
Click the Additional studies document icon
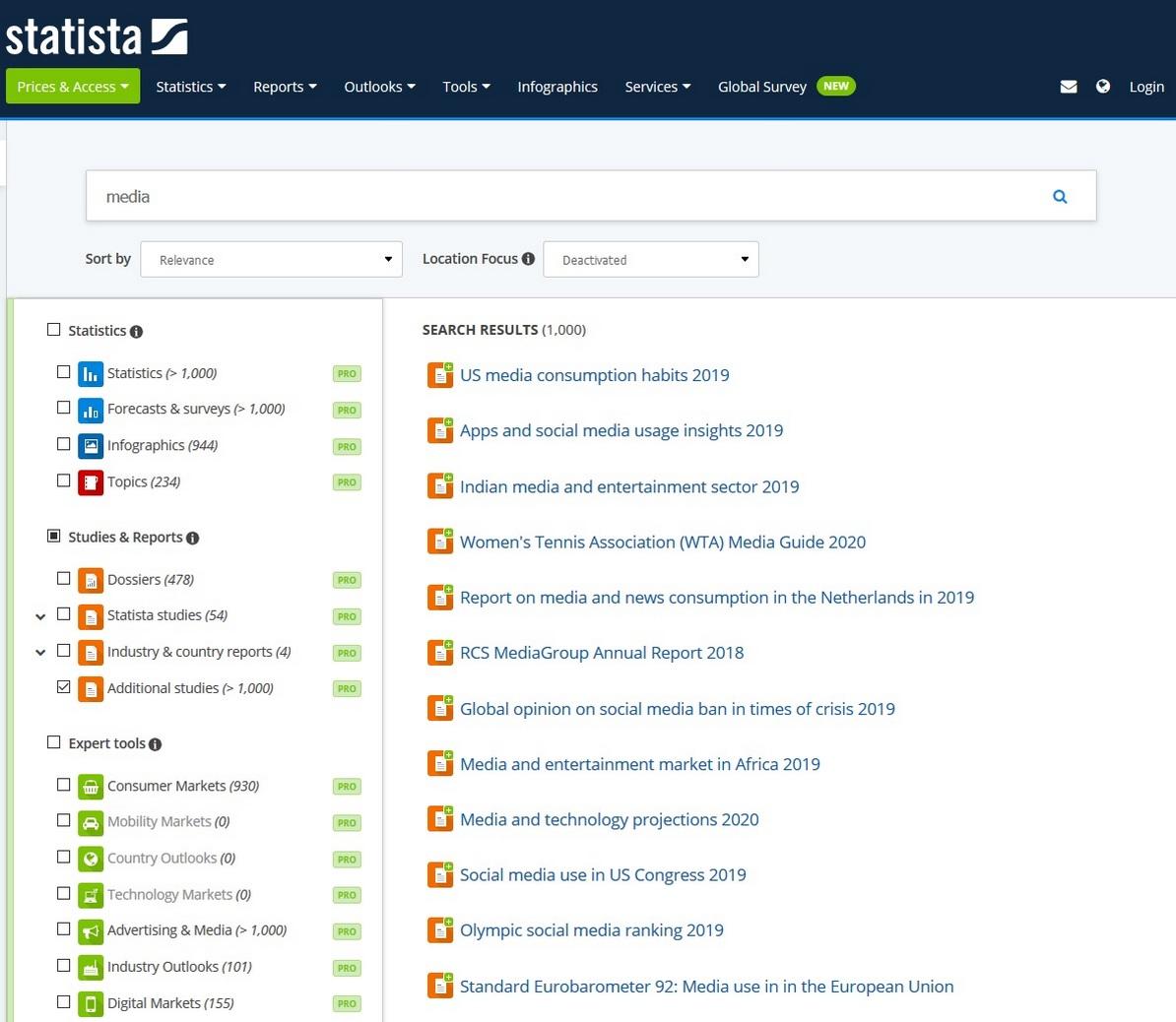pos(91,688)
